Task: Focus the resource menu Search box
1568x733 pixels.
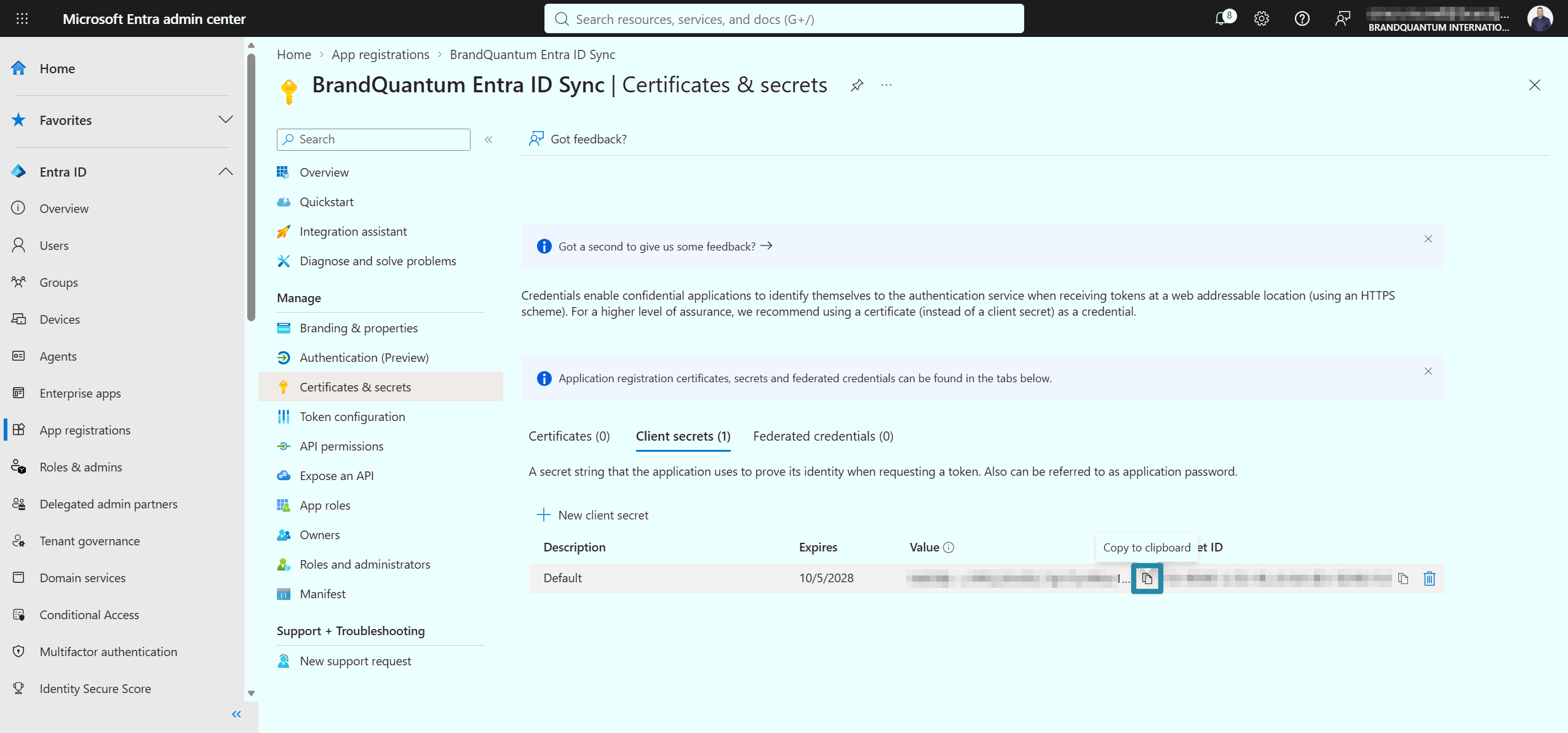Action: tap(373, 140)
